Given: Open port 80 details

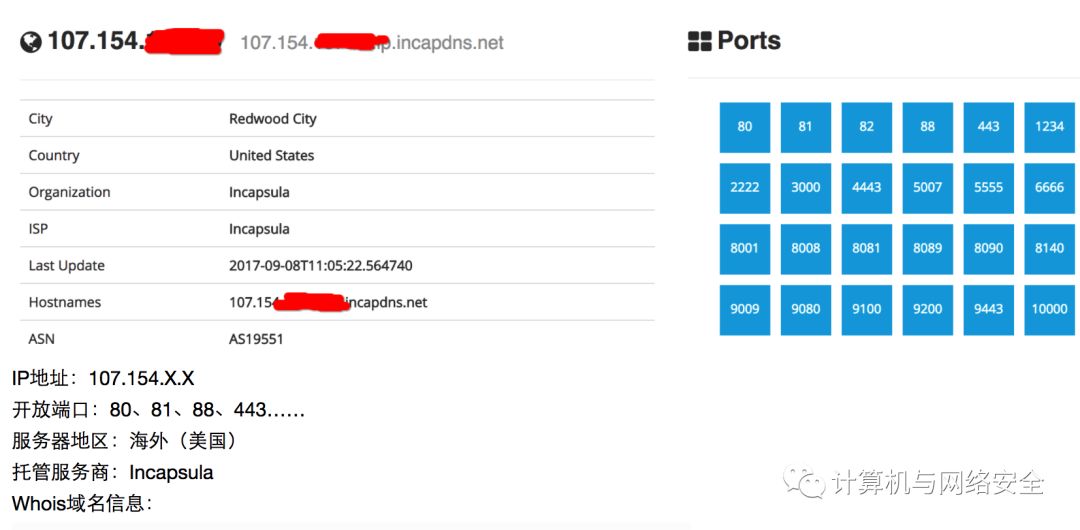Looking at the screenshot, I should (745, 127).
